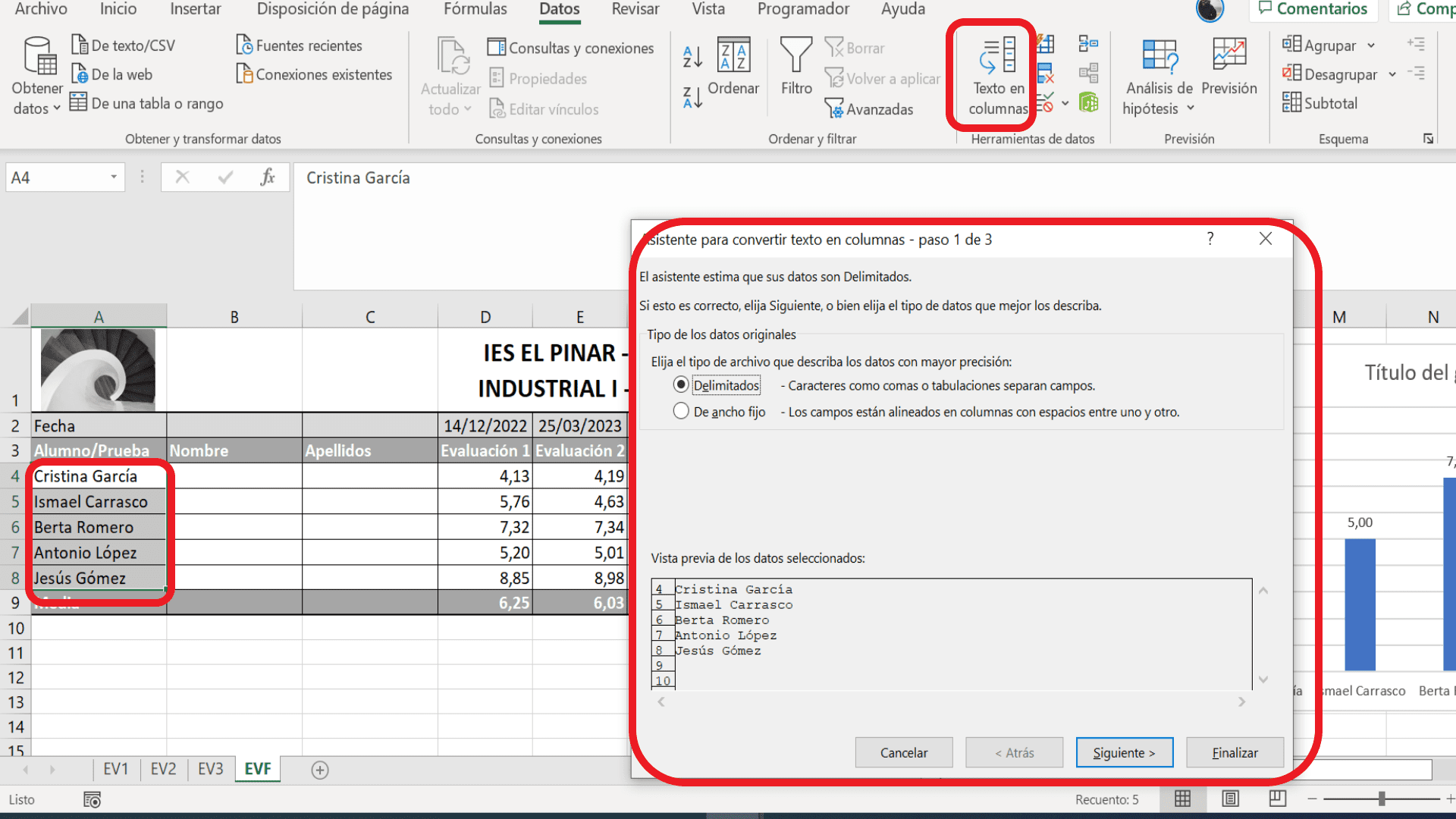
Task: Open the Revisar ribbon tab
Action: [635, 9]
